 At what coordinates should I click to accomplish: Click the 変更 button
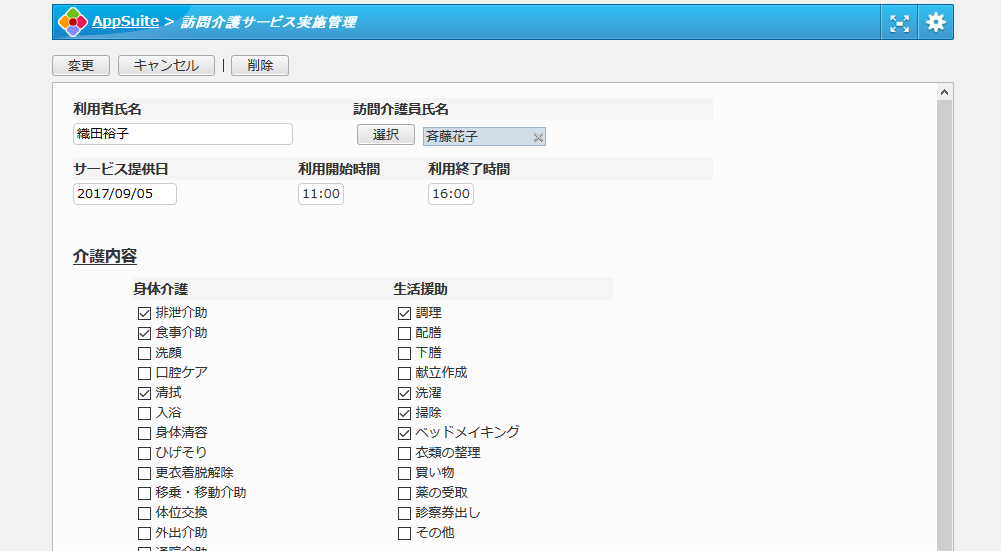(81, 66)
